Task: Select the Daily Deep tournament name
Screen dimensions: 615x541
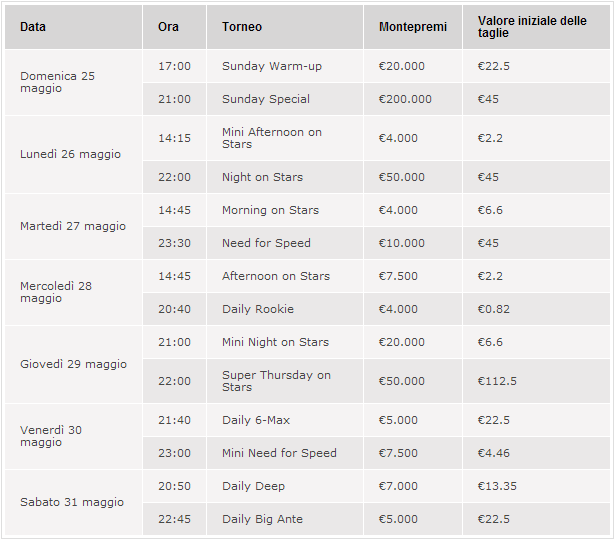Action: click(x=253, y=486)
